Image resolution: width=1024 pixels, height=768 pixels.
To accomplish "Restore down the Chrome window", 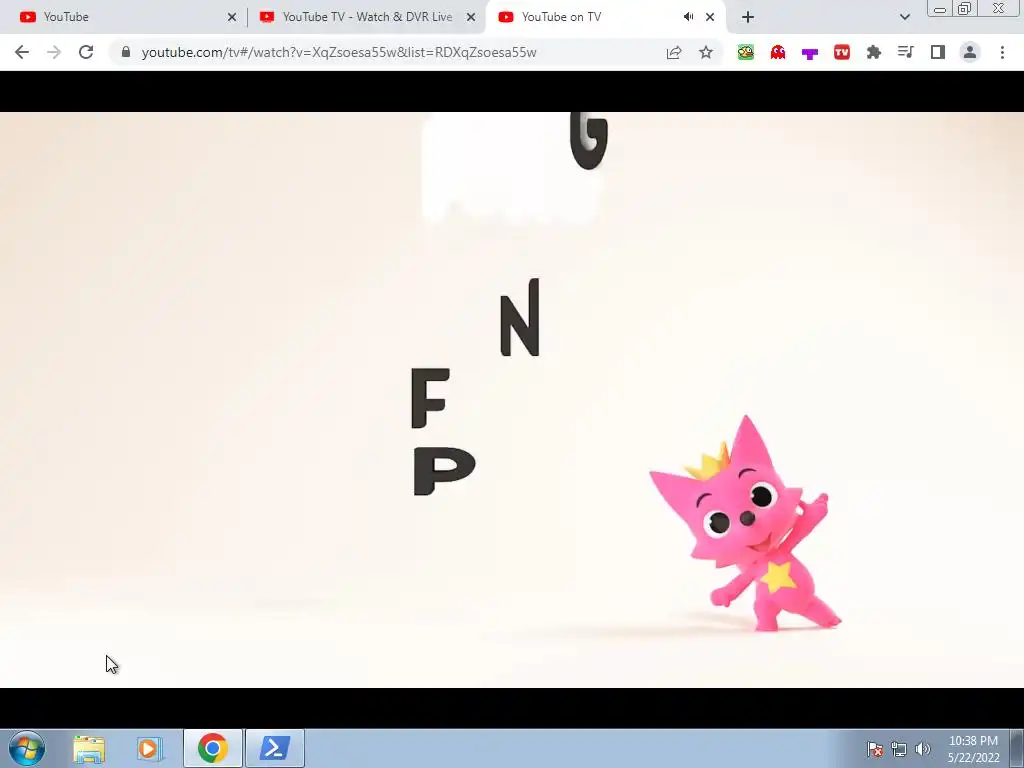I will 964,8.
